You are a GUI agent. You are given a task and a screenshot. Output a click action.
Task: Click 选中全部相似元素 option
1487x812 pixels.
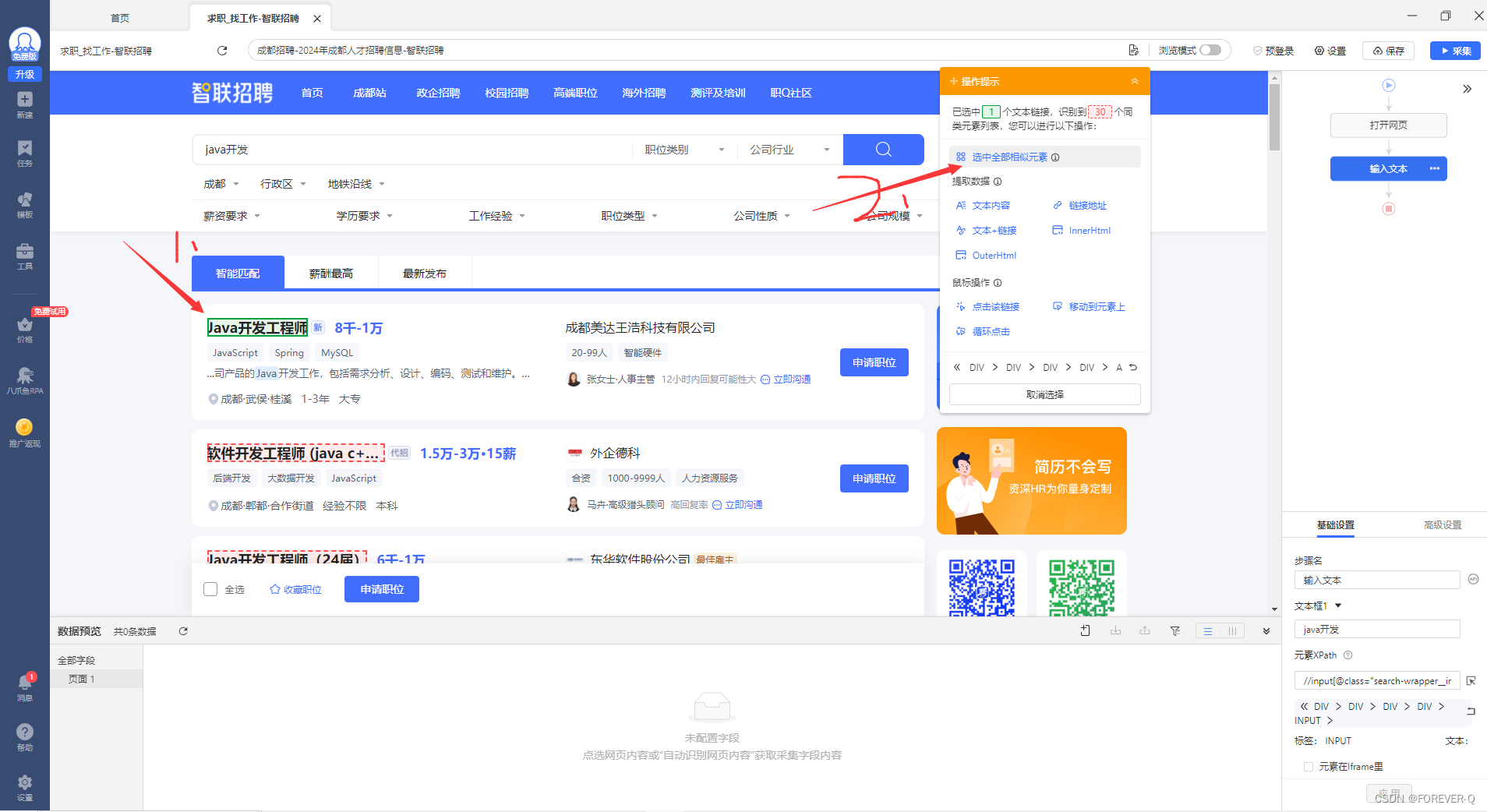1045,157
